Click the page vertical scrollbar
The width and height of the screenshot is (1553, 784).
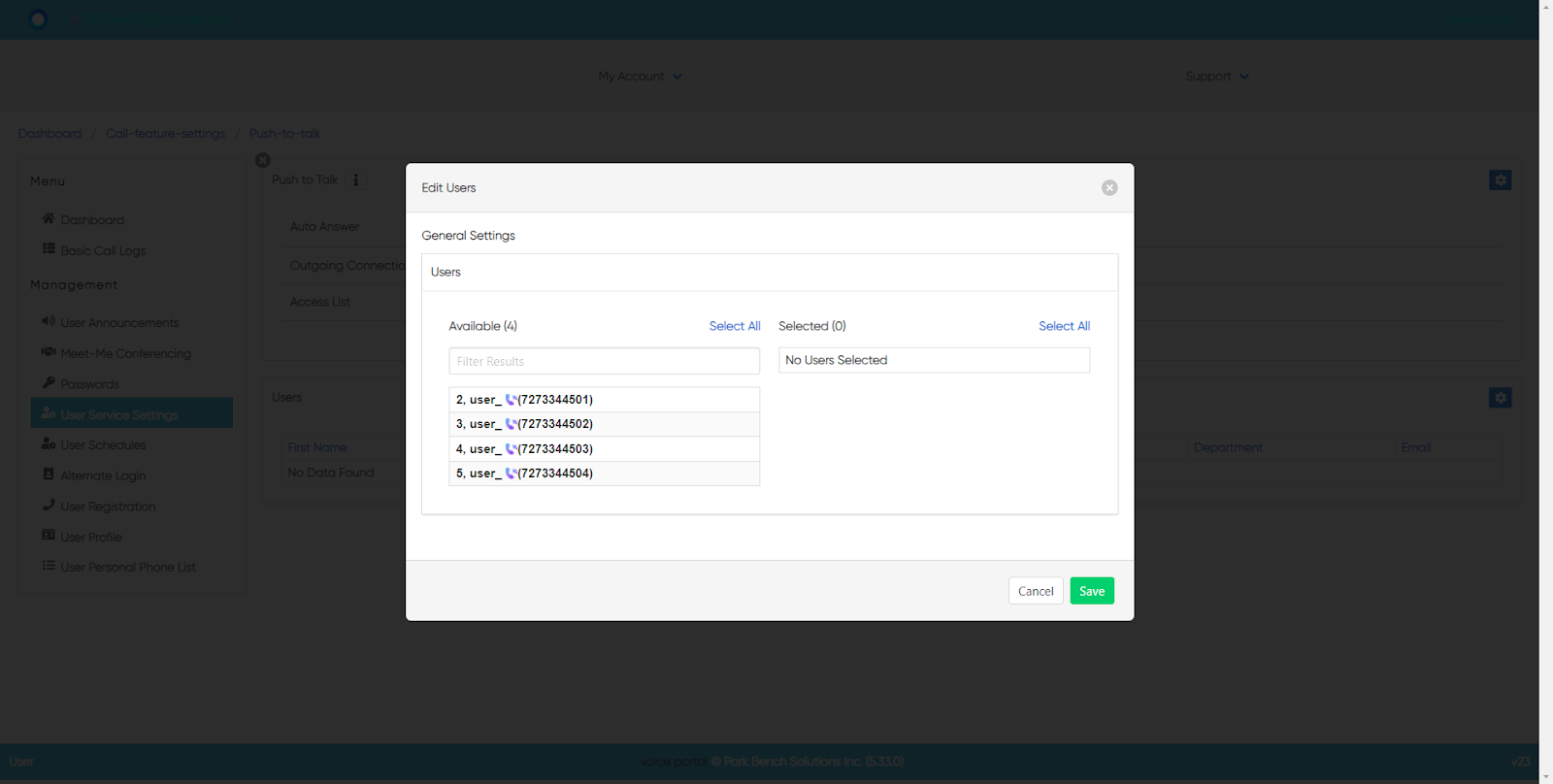pos(1545,392)
